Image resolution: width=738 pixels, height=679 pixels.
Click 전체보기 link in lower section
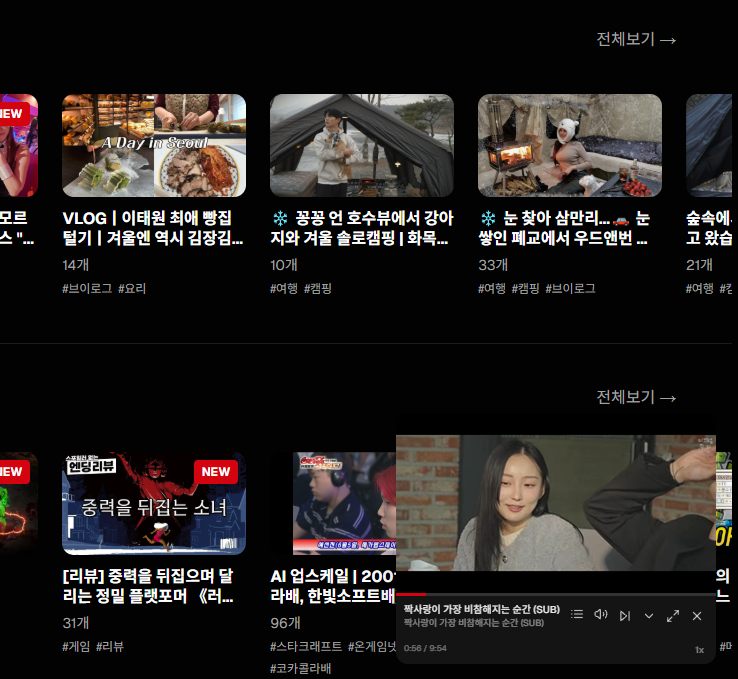pos(636,397)
